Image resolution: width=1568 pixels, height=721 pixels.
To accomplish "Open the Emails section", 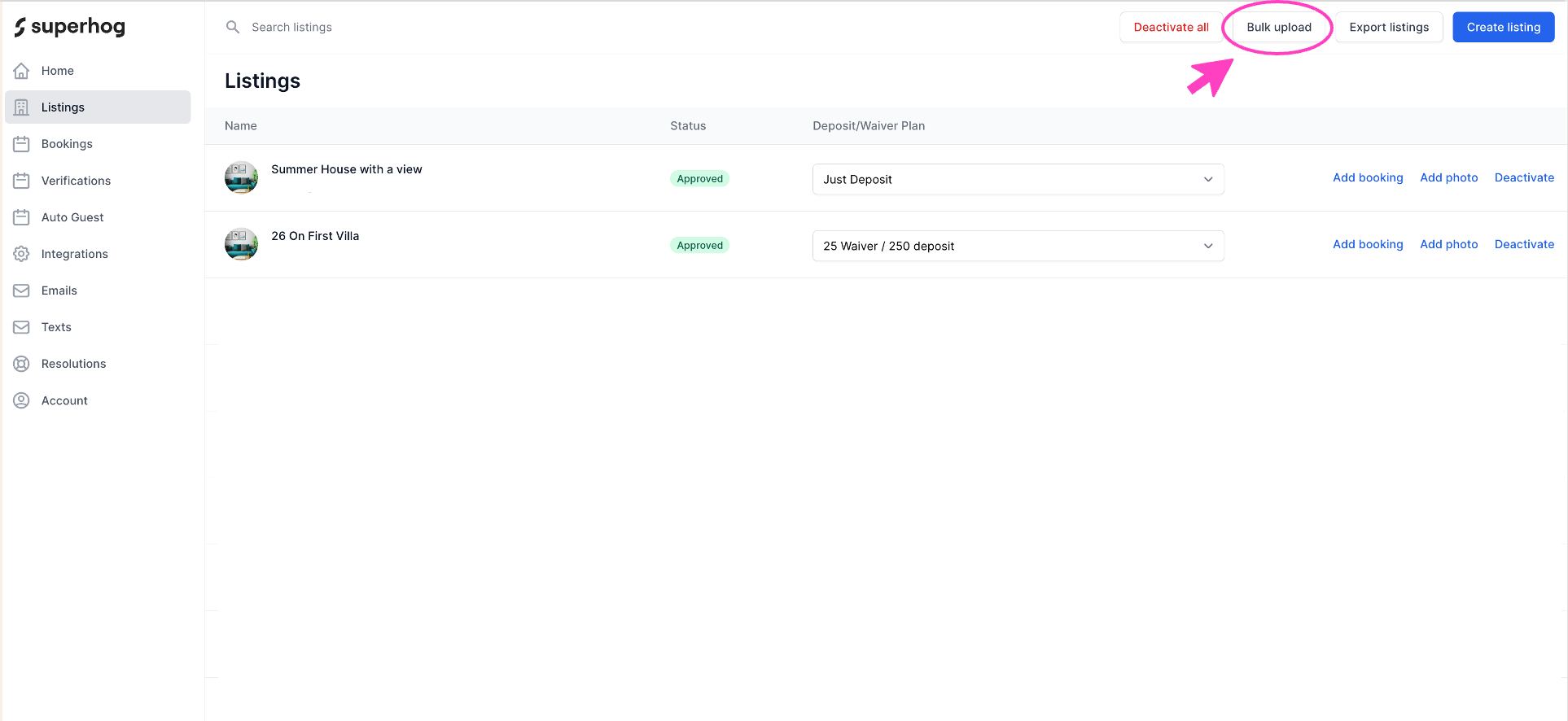I will [98, 291].
